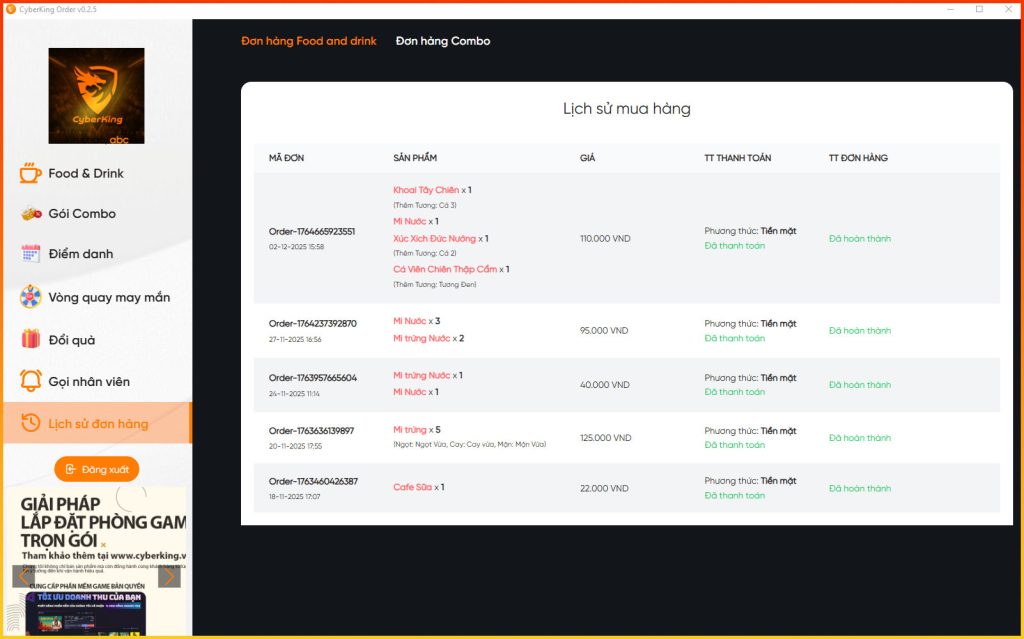Select the Xúc Xích Đức Nướng link
The height and width of the screenshot is (639, 1024).
[x=437, y=237]
